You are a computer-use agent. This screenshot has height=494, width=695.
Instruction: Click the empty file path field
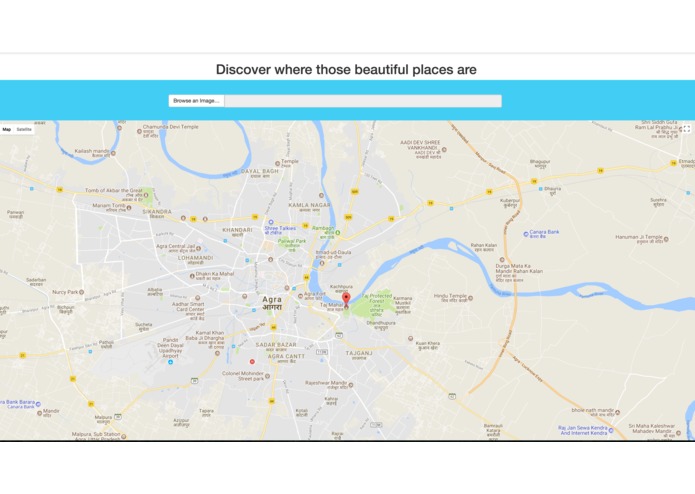[x=363, y=101]
